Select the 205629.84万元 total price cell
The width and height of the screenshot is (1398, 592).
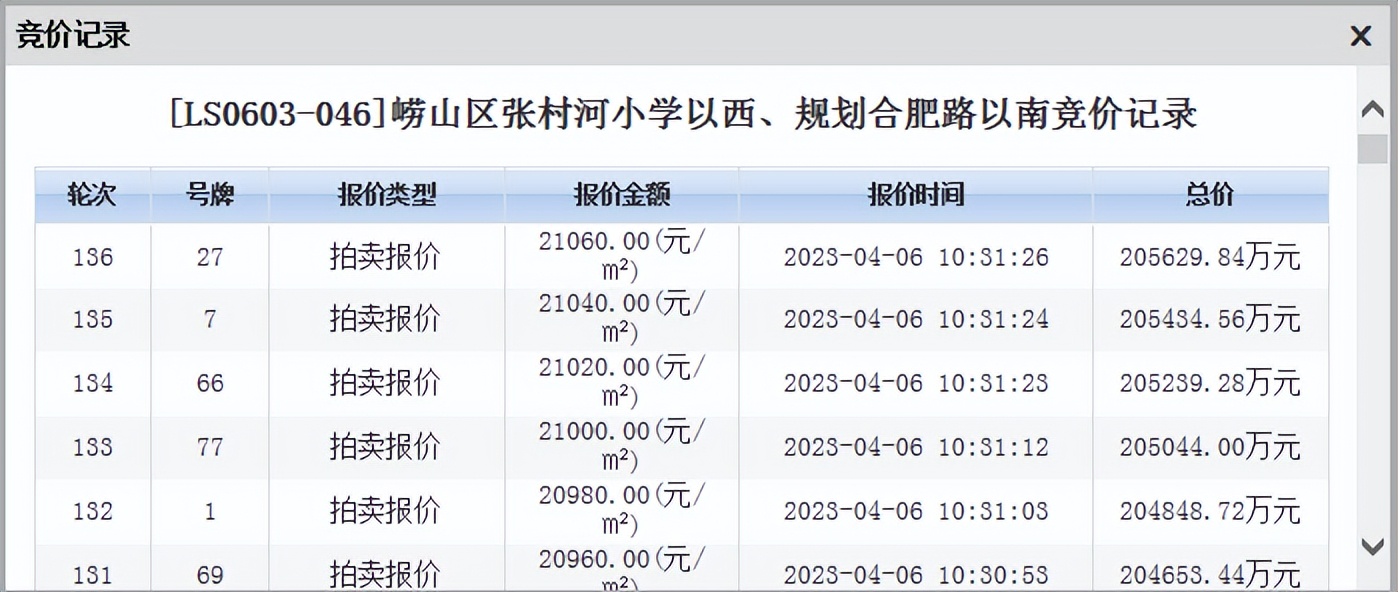click(x=1210, y=256)
